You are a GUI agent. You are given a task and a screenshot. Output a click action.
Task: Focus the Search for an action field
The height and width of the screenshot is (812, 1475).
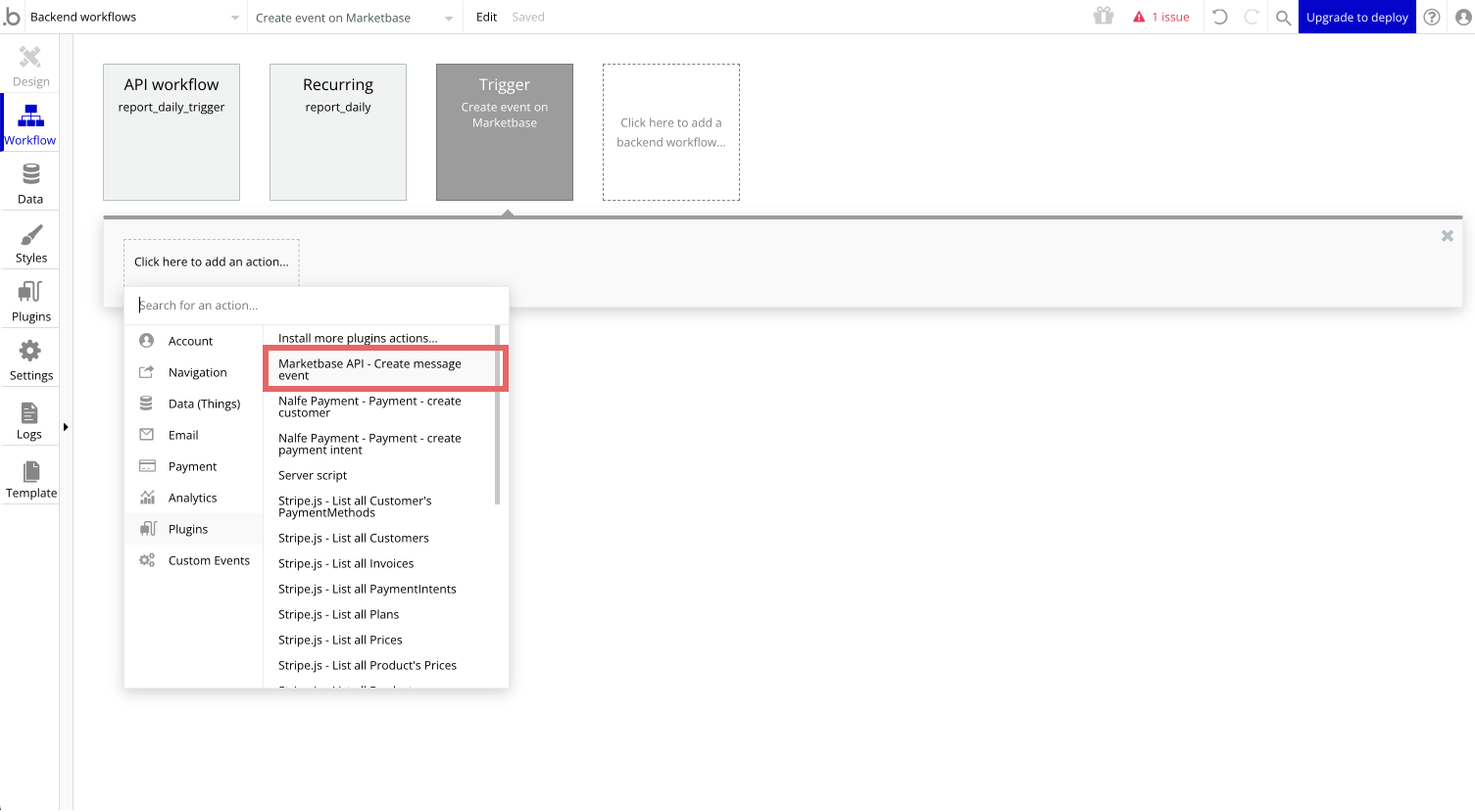tap(317, 306)
